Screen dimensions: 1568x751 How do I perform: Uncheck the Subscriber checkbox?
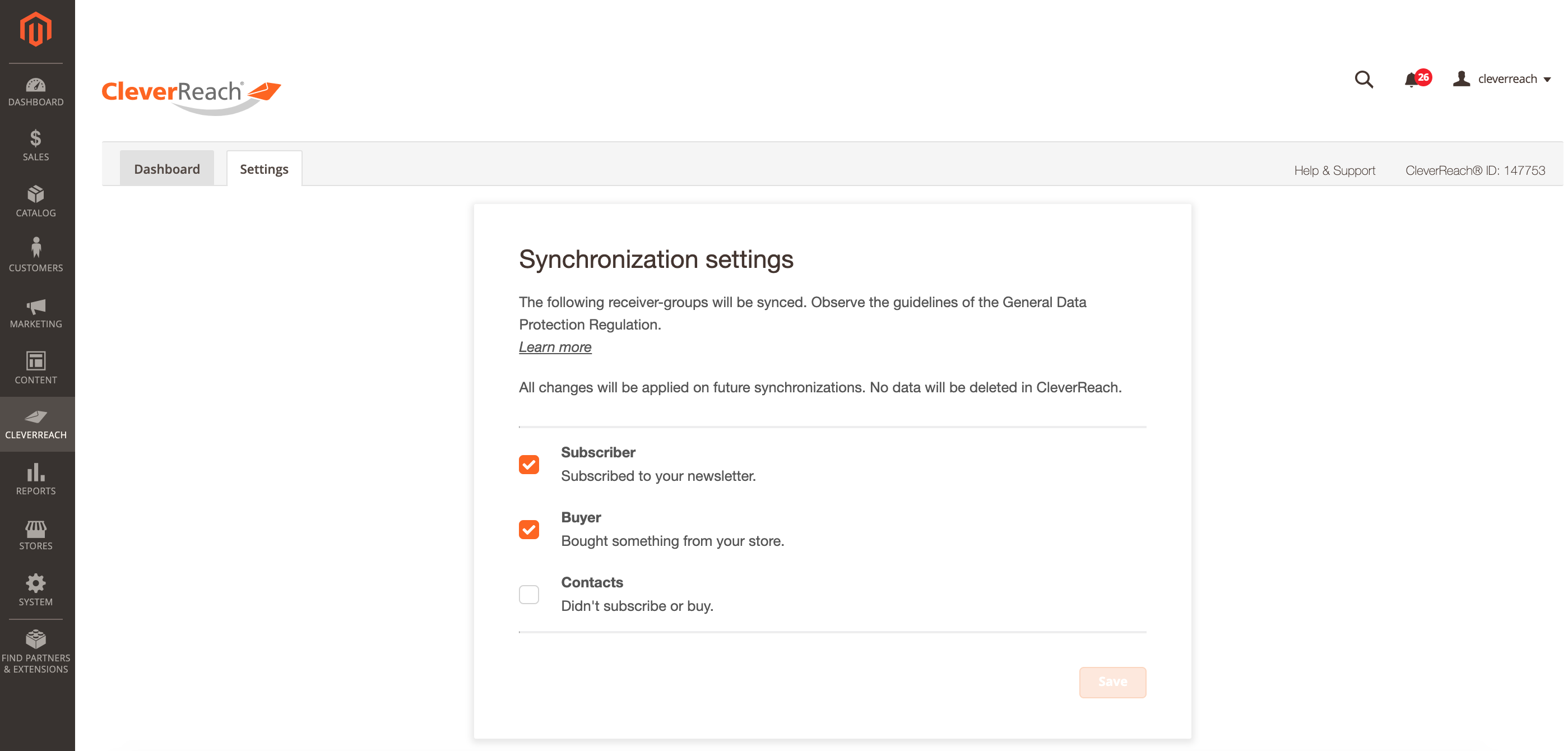click(528, 465)
